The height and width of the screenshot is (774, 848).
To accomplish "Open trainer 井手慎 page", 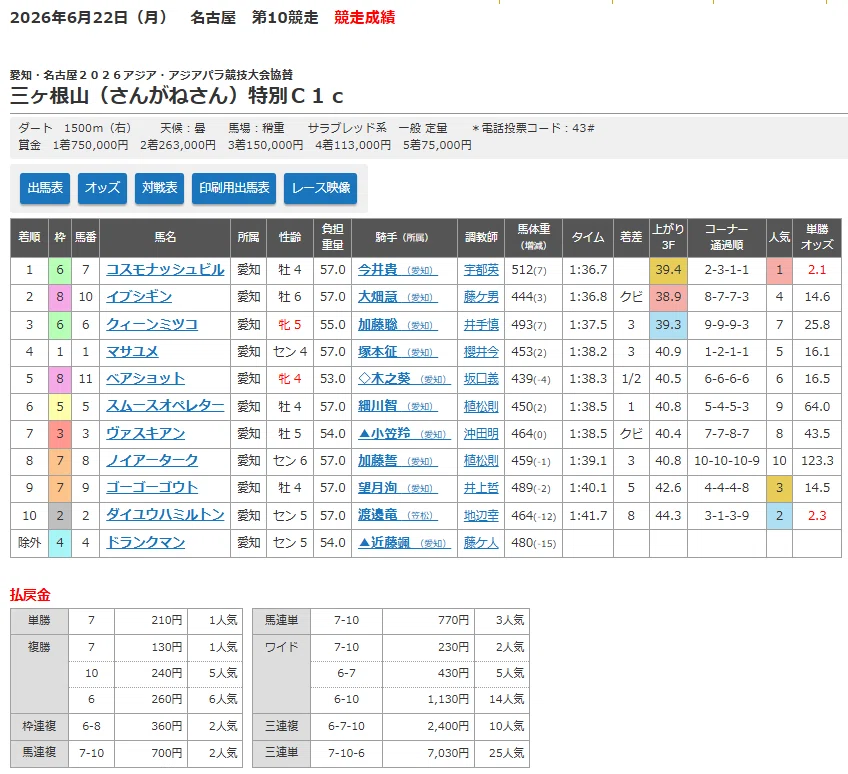I will coord(481,325).
